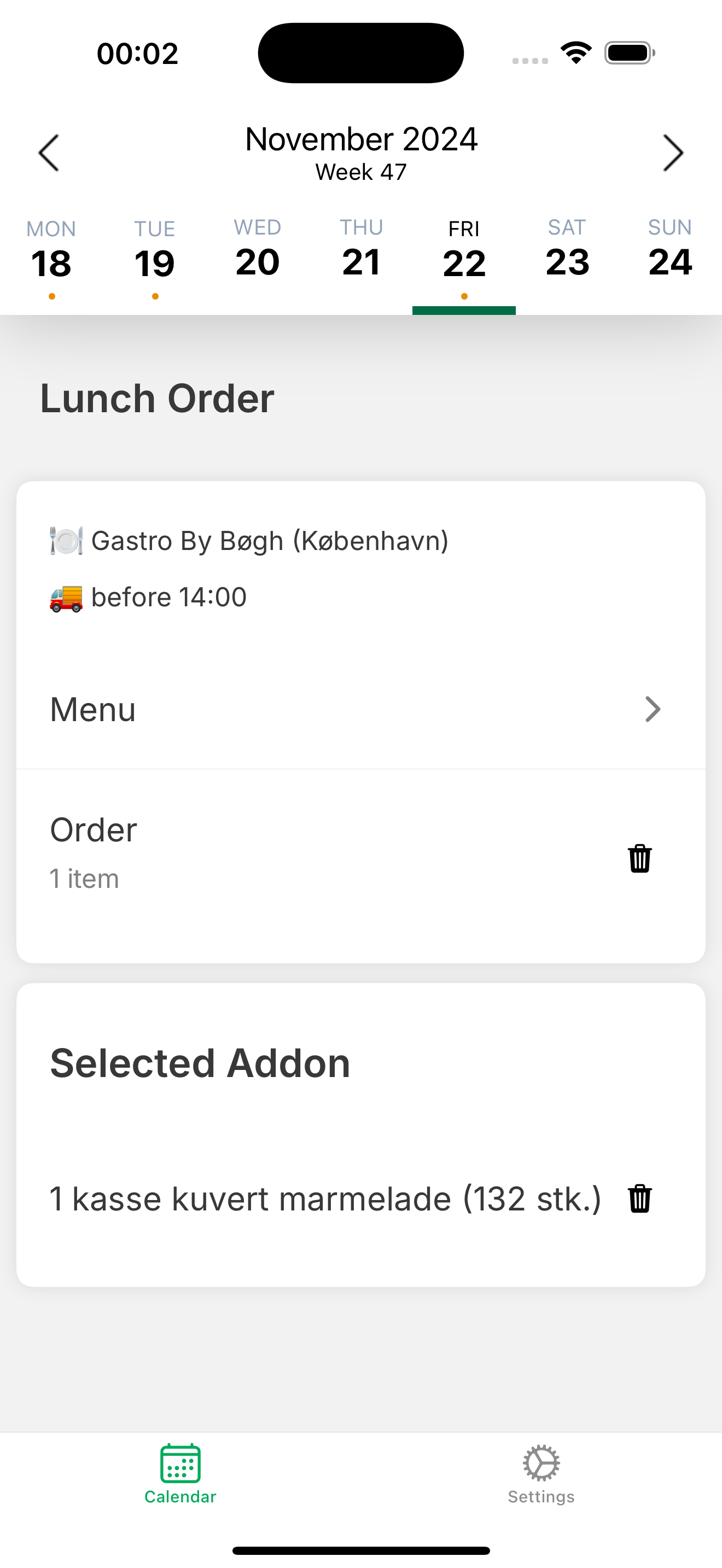The image size is (722, 1568).
Task: Expand the Menu row chevron
Action: pos(653,709)
